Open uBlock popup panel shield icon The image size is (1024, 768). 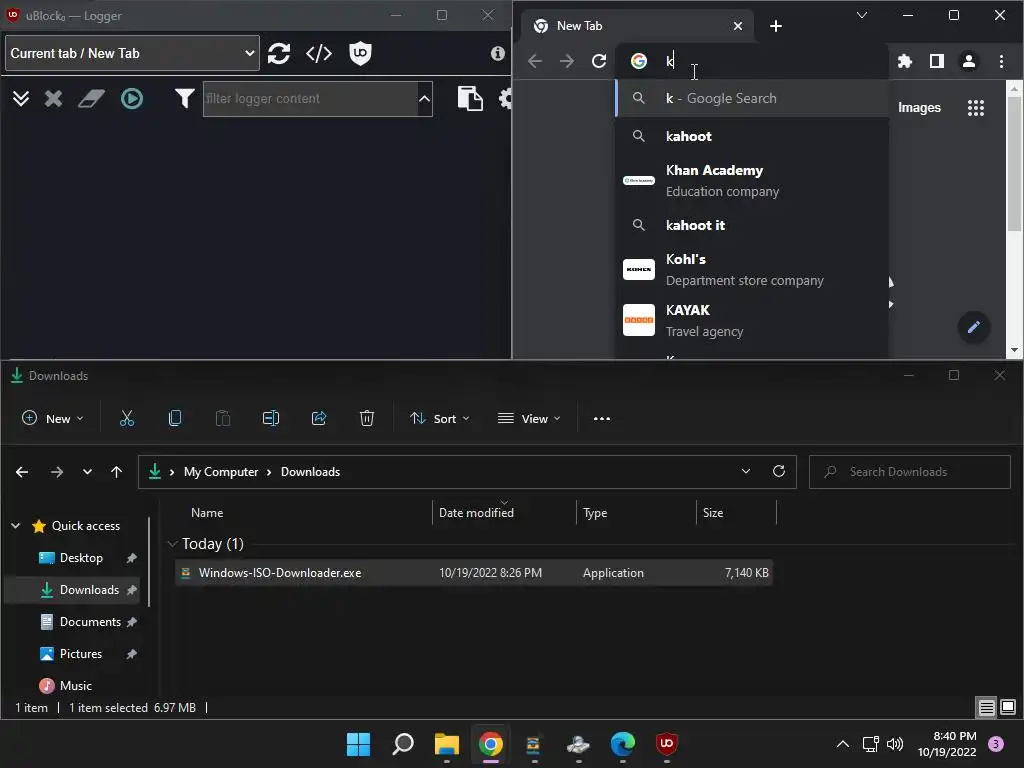point(360,54)
